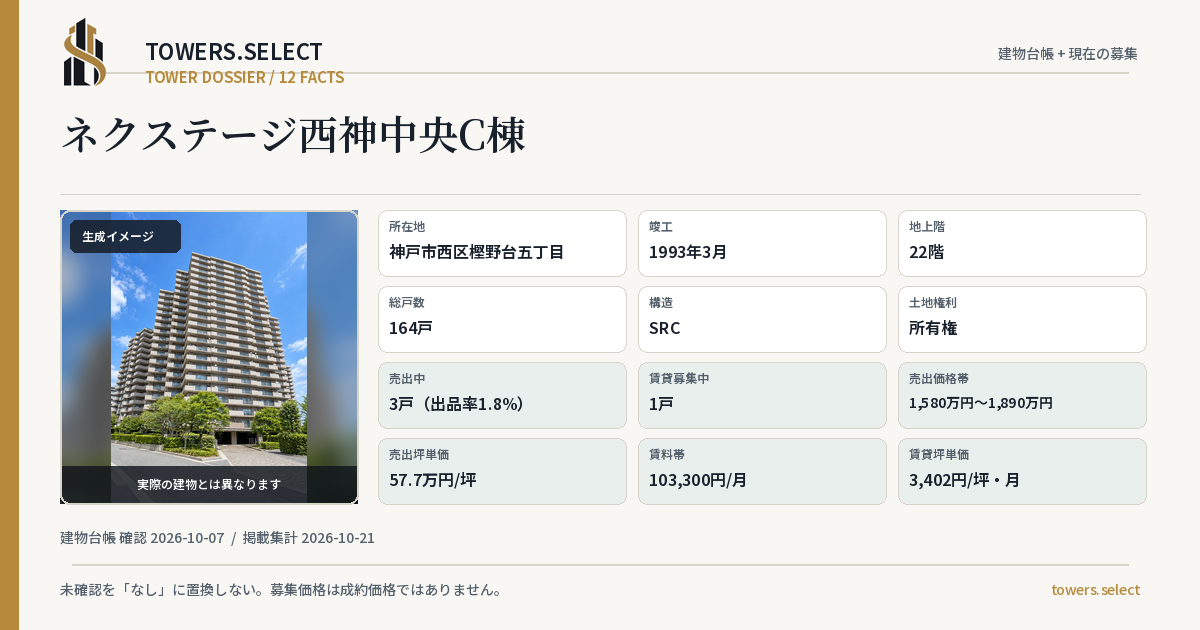Screen dimensions: 1200x630
Task: Click the 賃貸坪単価 card showing 3,402円/坪・月
Action: [1022, 471]
